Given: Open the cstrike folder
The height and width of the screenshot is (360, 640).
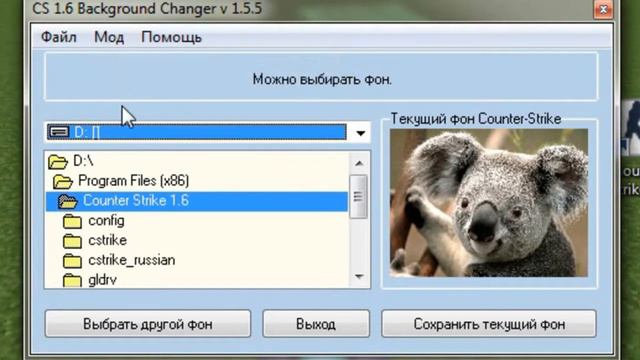Looking at the screenshot, I should (107, 240).
